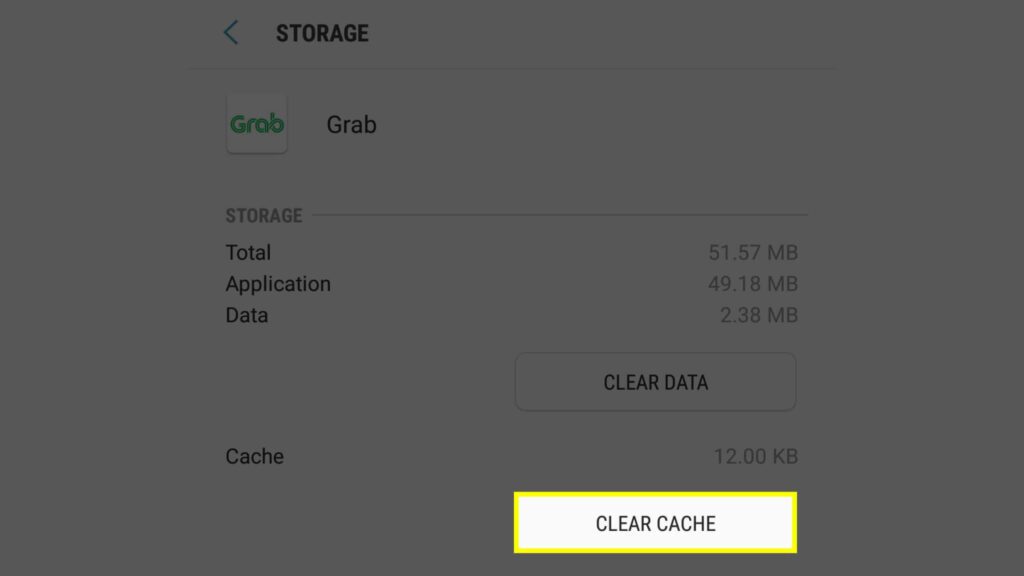Click the separator line under the title bar

512,69
